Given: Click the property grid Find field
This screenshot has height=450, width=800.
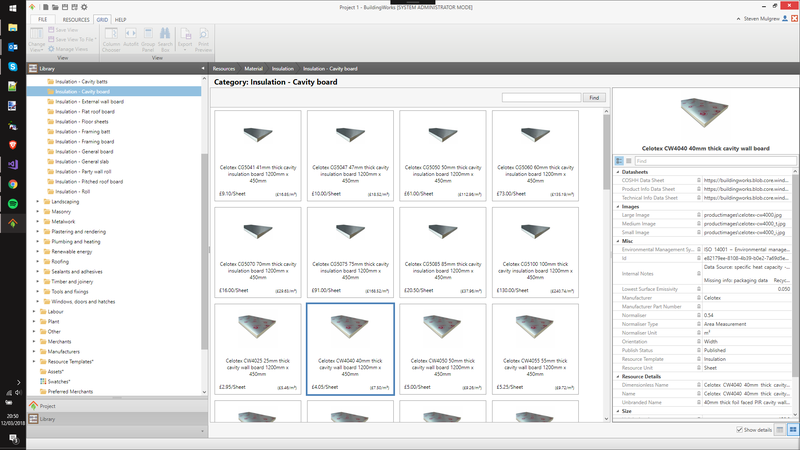Looking at the screenshot, I should [x=715, y=161].
